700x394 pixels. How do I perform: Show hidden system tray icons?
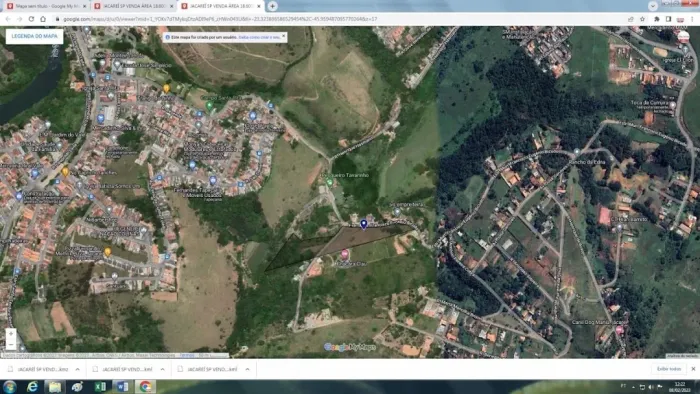(633, 386)
